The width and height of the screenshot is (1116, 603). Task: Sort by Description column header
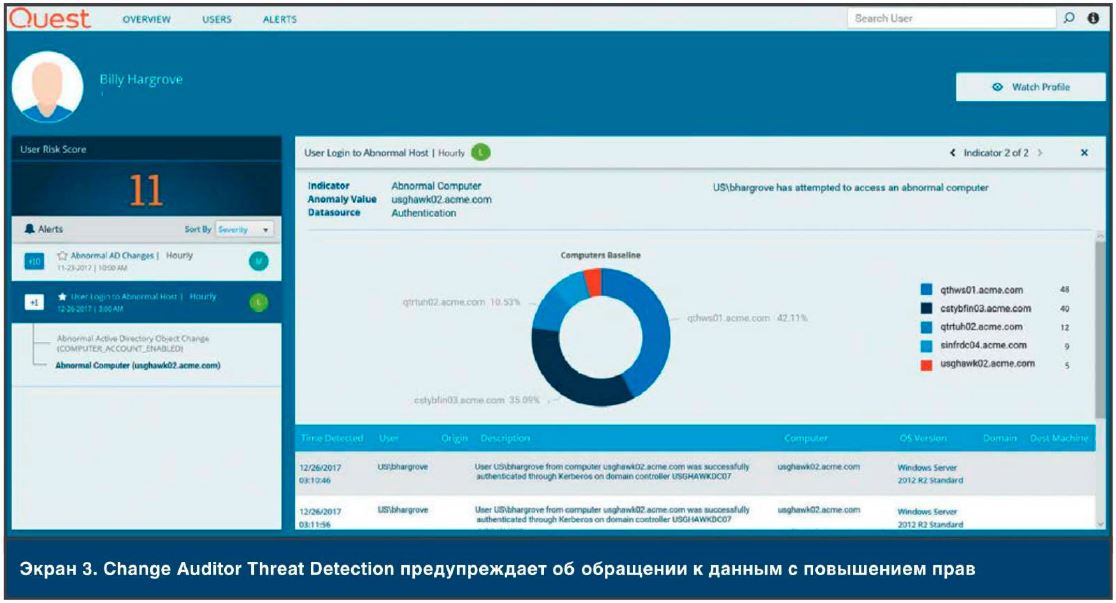click(x=505, y=438)
